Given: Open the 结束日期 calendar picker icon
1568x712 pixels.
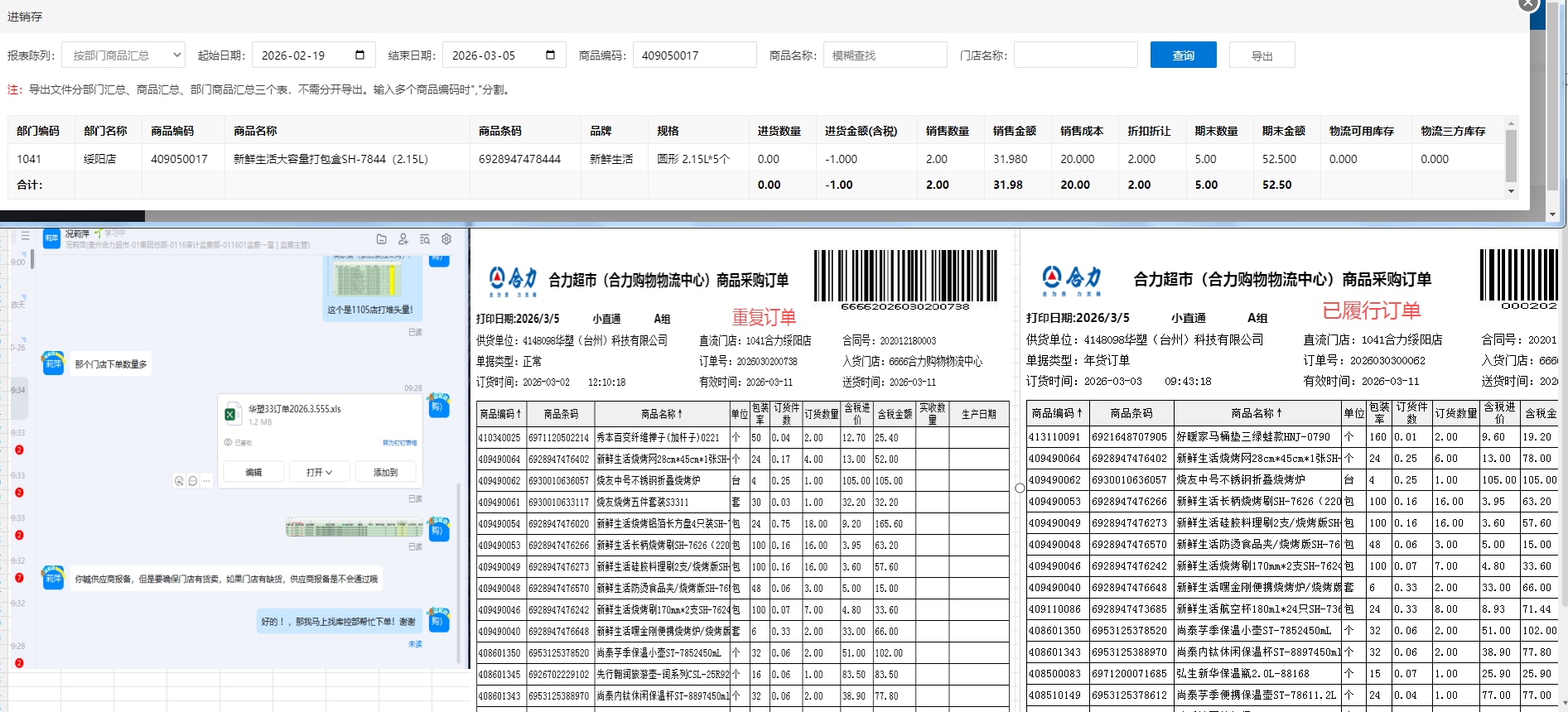Looking at the screenshot, I should [550, 55].
